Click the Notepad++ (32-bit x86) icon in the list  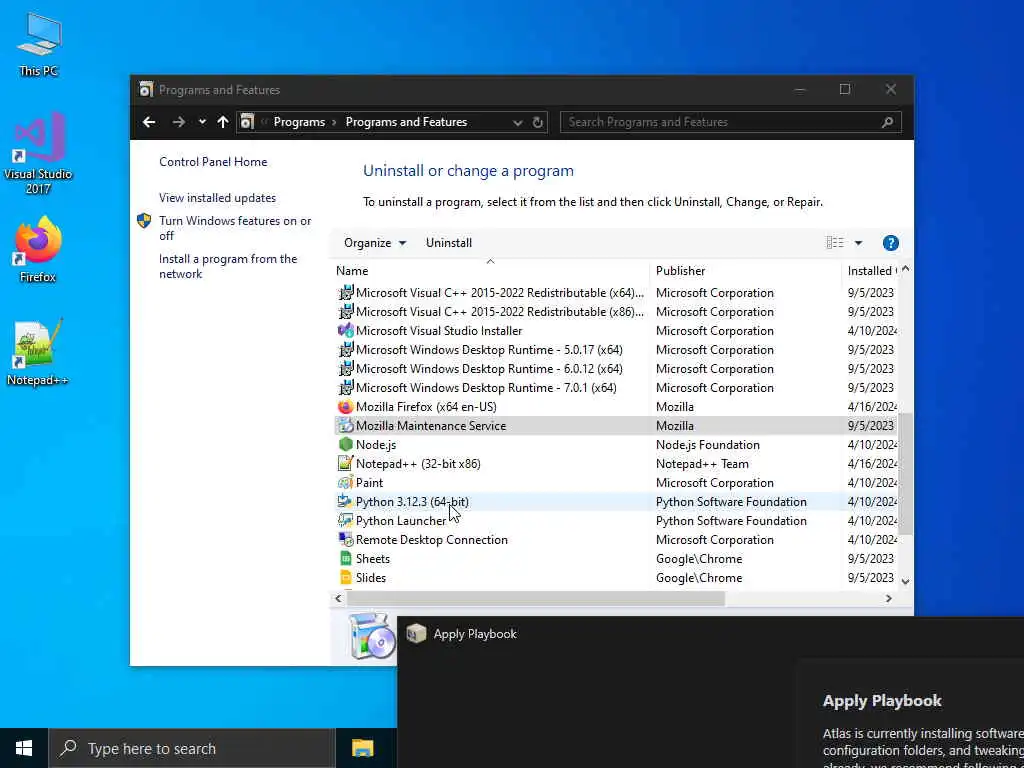pos(345,464)
